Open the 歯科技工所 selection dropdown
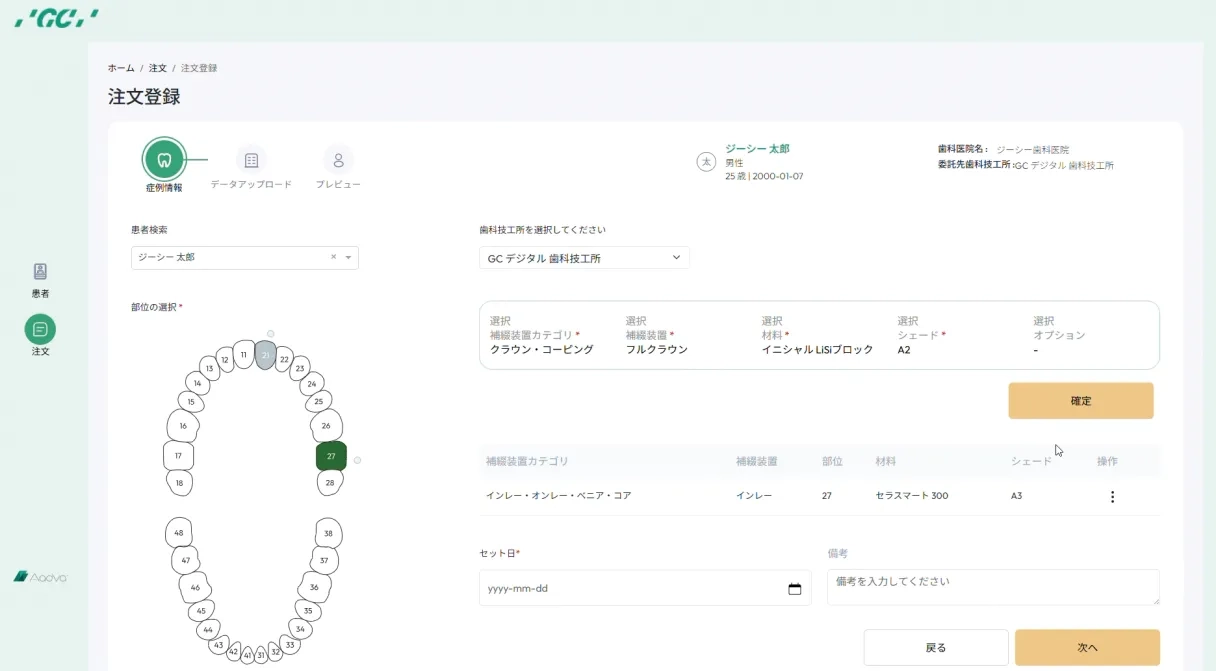Screen dimensions: 1216x671 [584, 258]
